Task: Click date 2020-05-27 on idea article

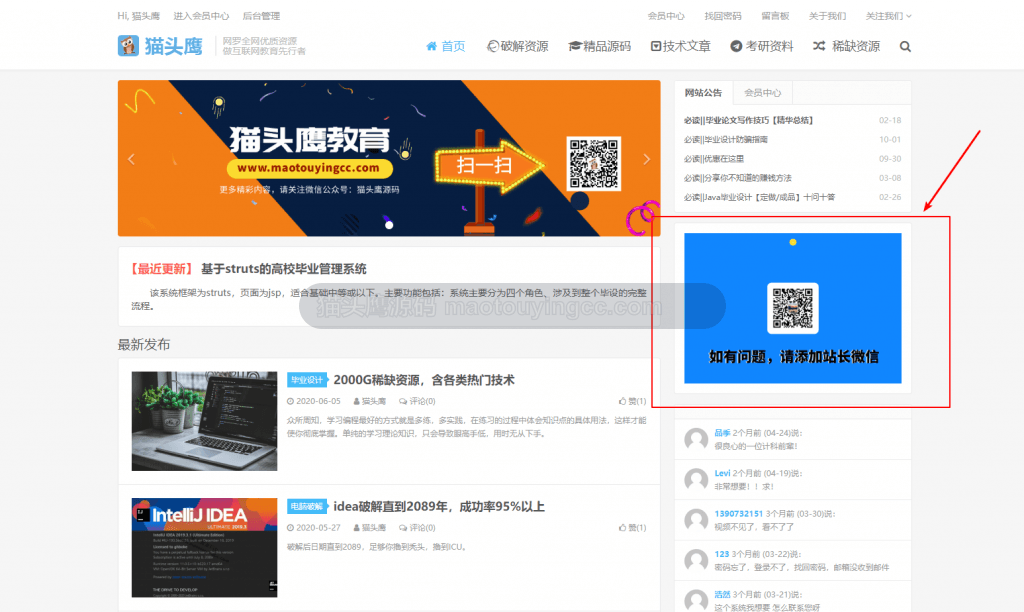Action: pos(314,528)
